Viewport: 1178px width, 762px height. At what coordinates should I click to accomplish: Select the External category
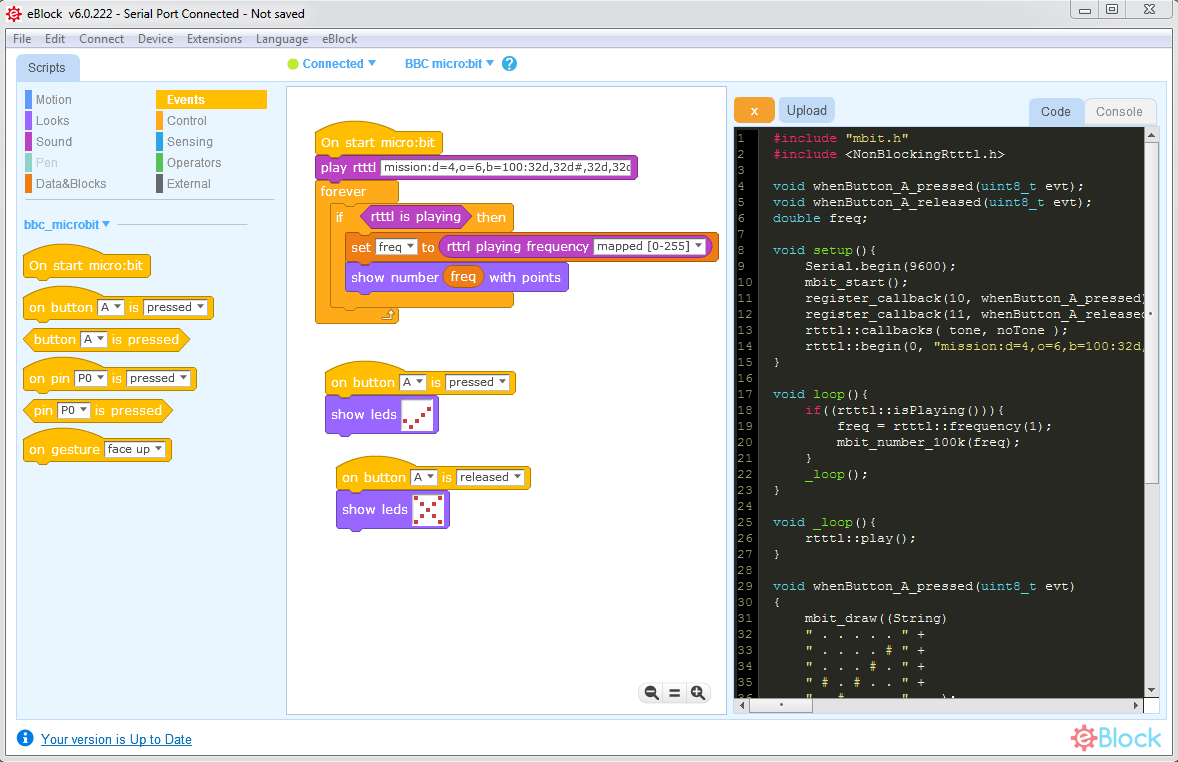(x=189, y=184)
